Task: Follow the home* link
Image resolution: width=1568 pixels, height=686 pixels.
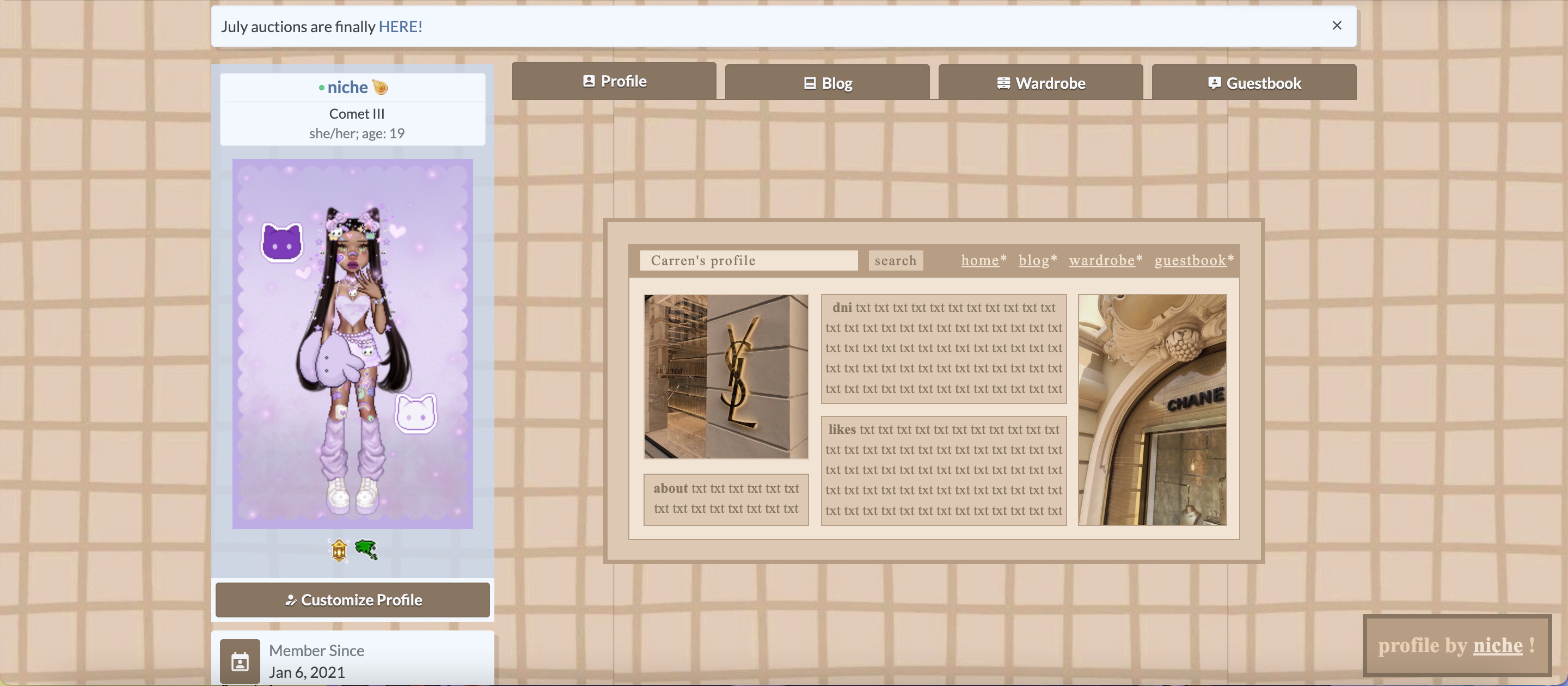Action: pos(984,261)
